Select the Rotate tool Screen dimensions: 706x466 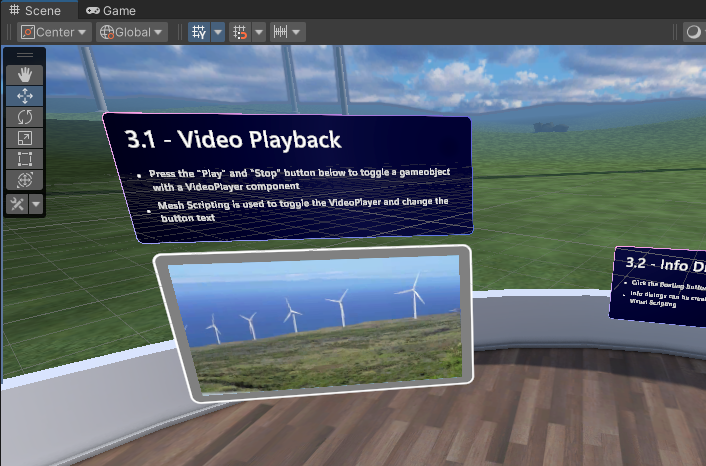point(25,117)
